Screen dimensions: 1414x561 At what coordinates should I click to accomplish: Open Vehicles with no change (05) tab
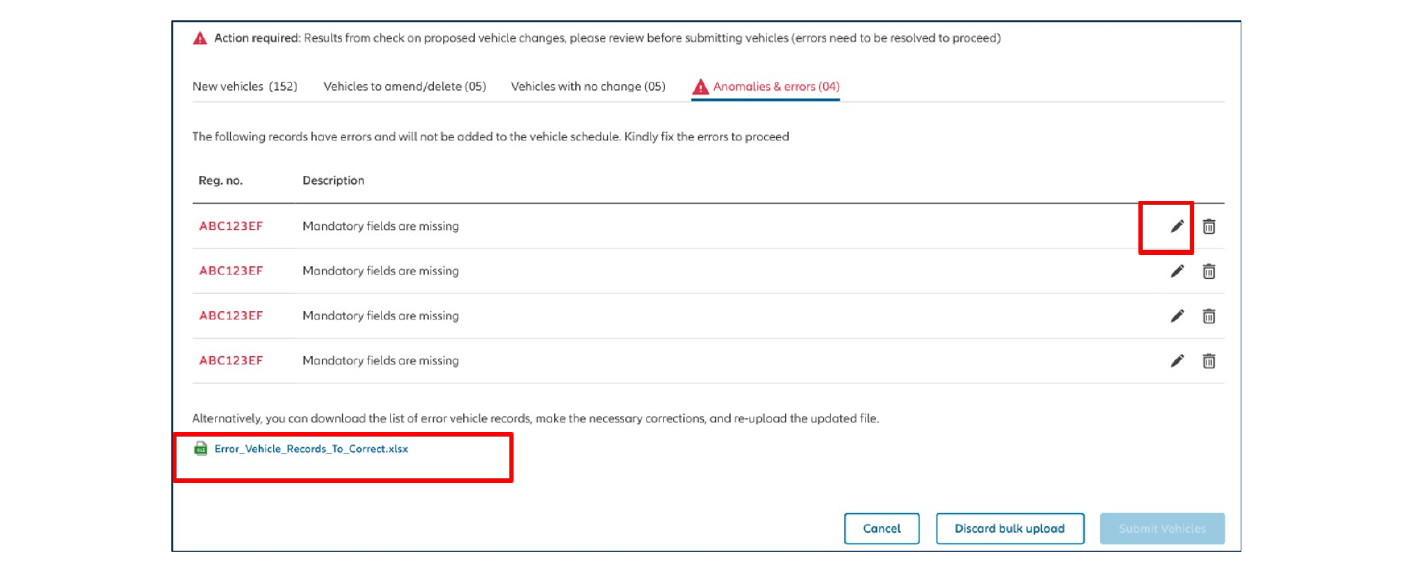pos(588,87)
